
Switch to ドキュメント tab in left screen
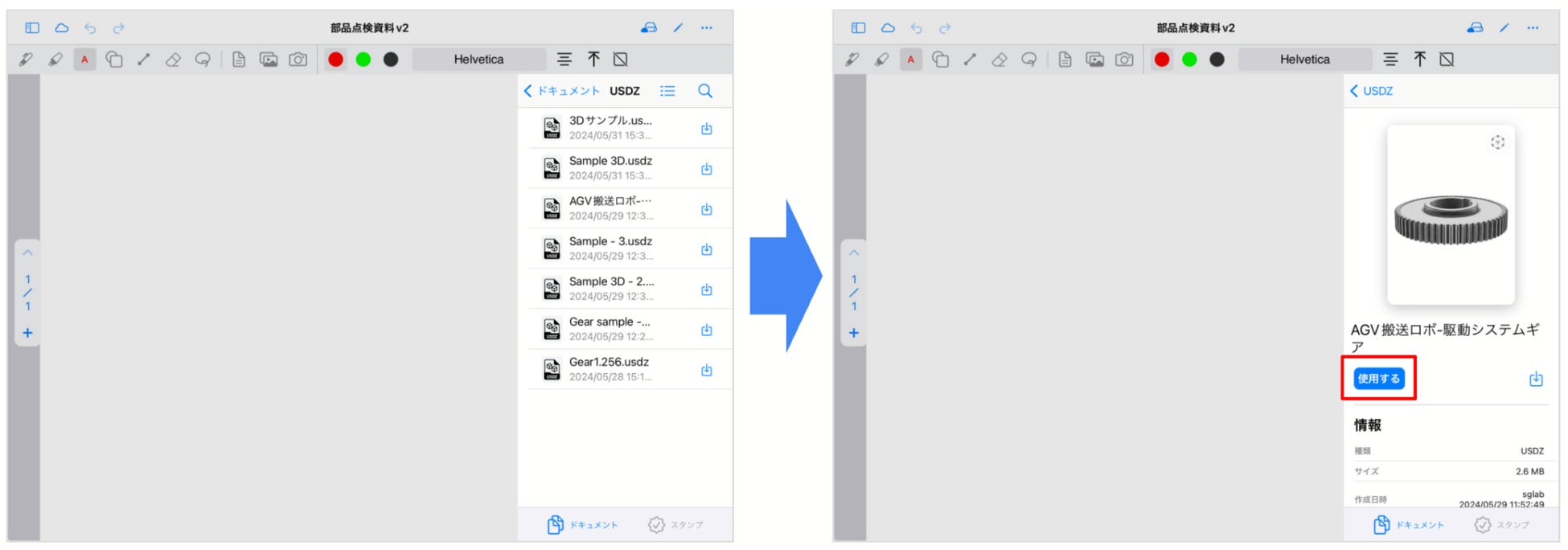pos(583,525)
